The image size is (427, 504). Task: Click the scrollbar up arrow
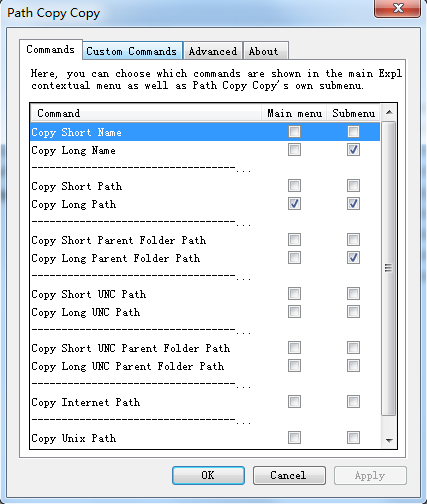[389, 112]
